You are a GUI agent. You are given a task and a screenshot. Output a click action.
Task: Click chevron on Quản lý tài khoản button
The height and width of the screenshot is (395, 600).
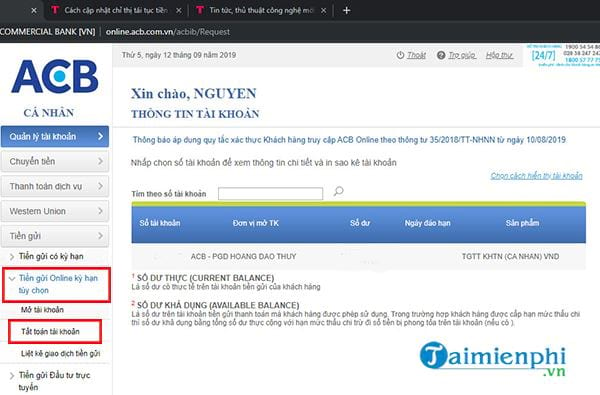[x=100, y=136]
